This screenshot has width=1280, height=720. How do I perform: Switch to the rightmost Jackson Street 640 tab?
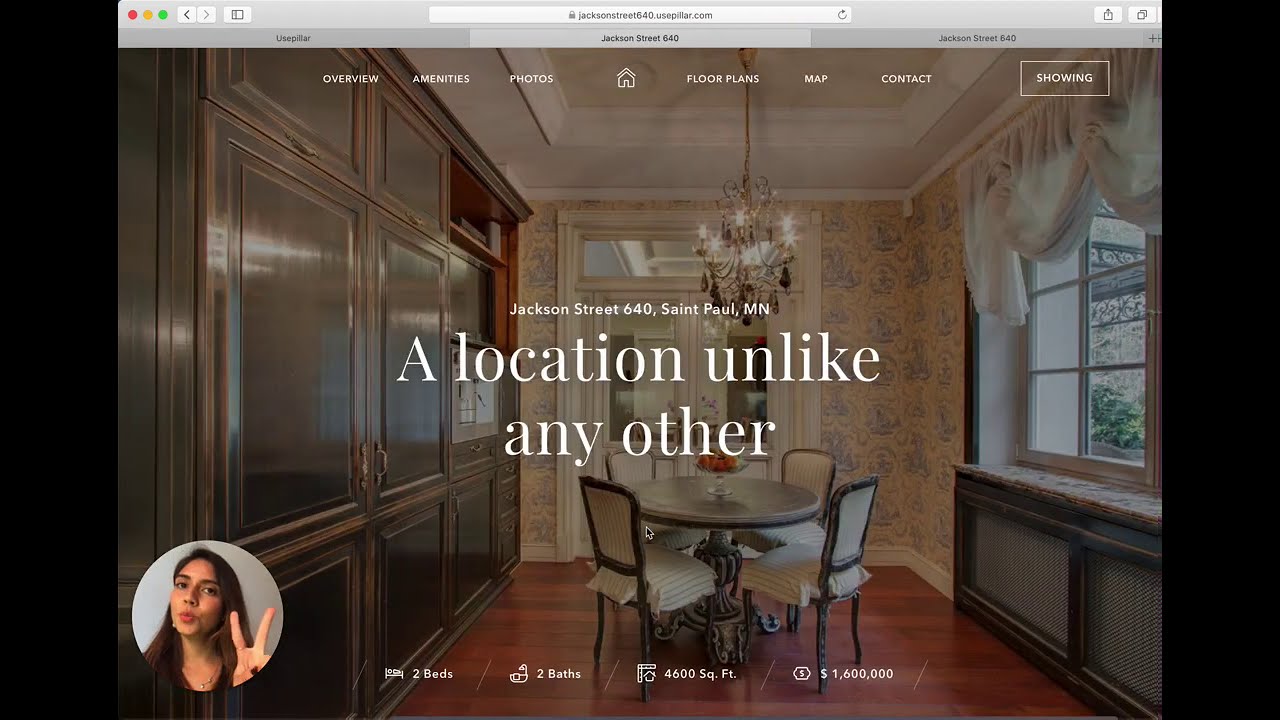tap(977, 38)
